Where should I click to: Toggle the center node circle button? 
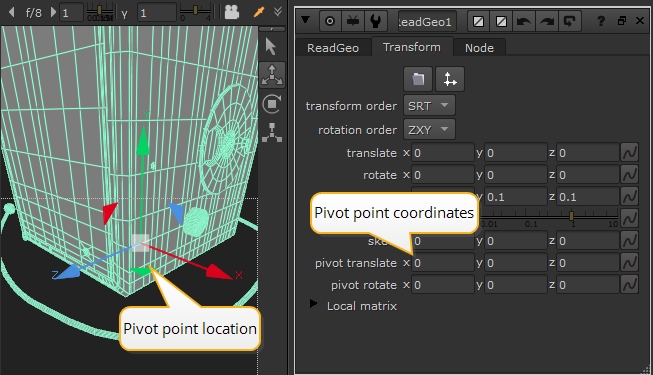(330, 21)
